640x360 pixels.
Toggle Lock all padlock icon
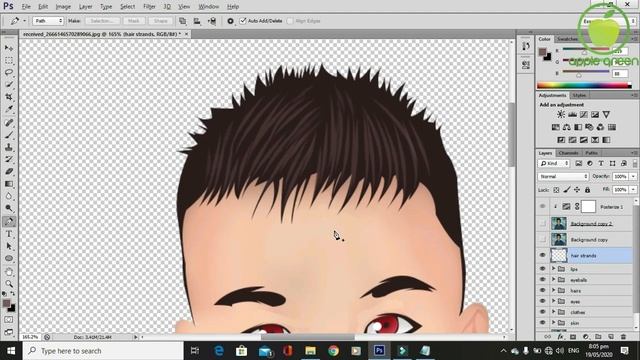tap(587, 190)
